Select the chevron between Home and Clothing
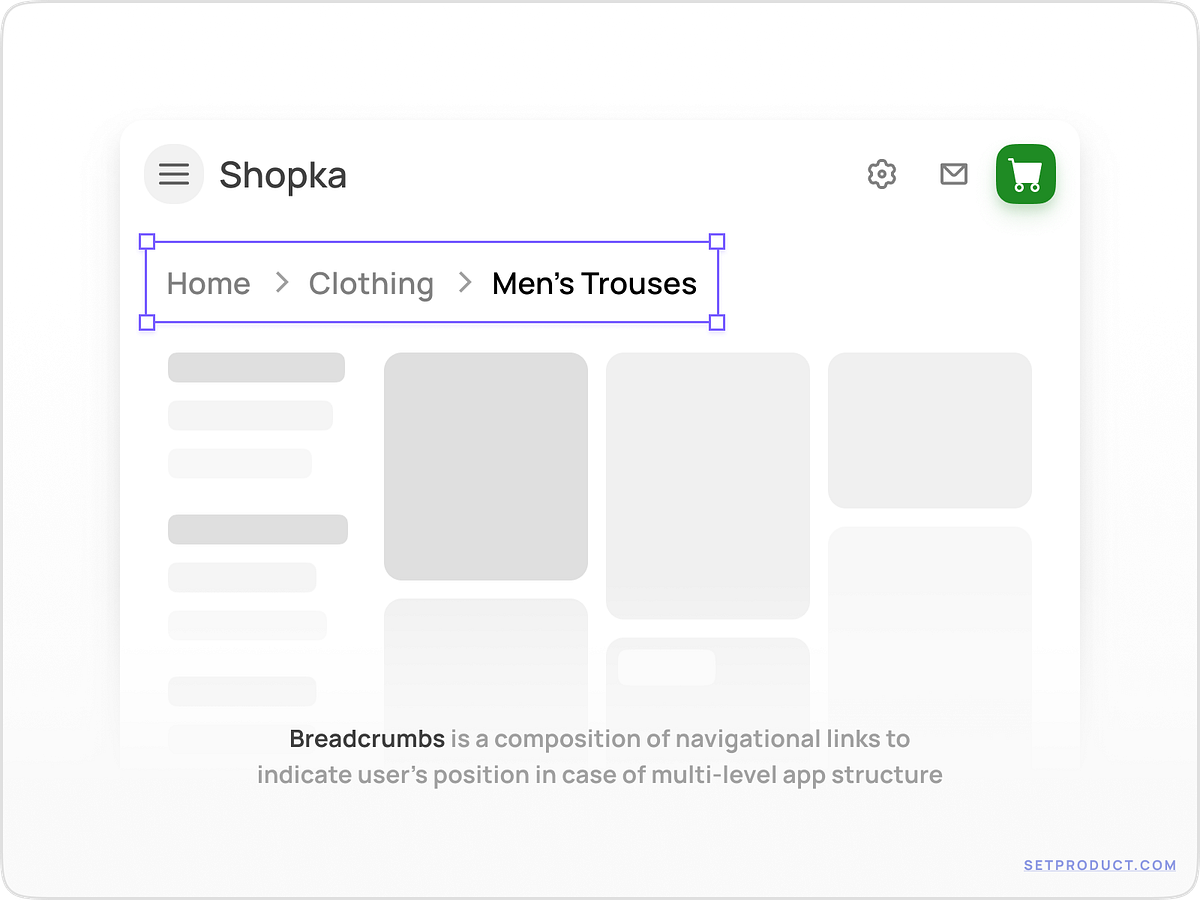The image size is (1200, 900). click(280, 283)
